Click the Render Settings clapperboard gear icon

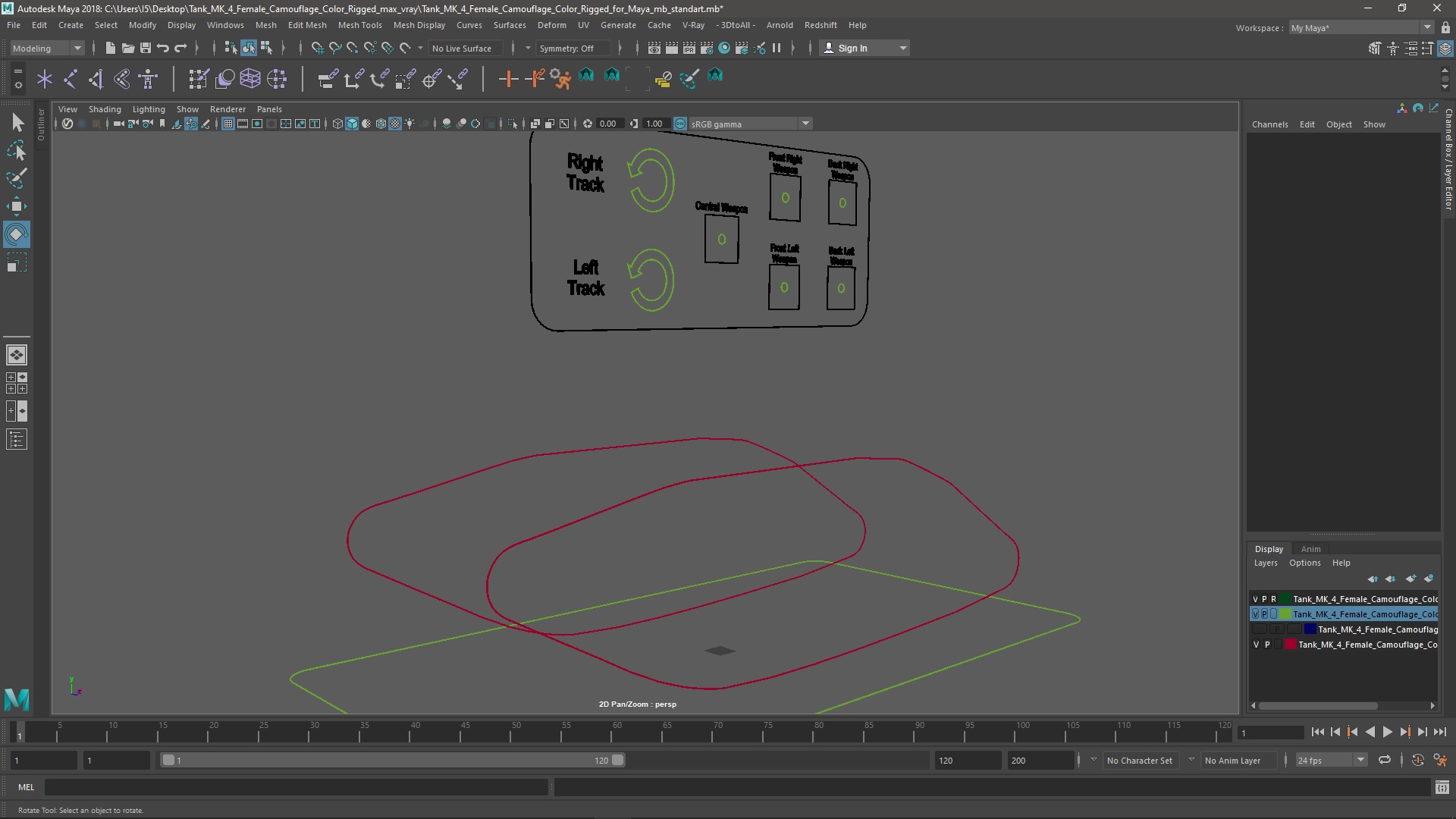tap(706, 48)
